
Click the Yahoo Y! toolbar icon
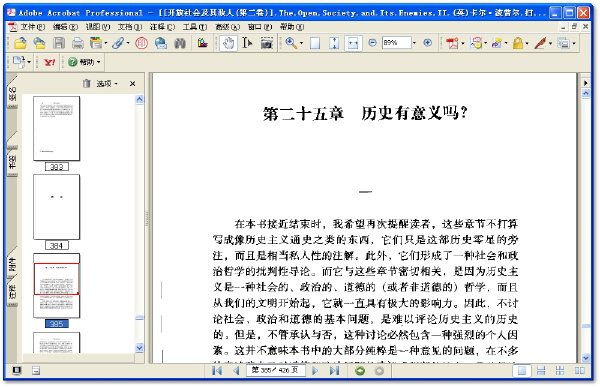pos(49,62)
